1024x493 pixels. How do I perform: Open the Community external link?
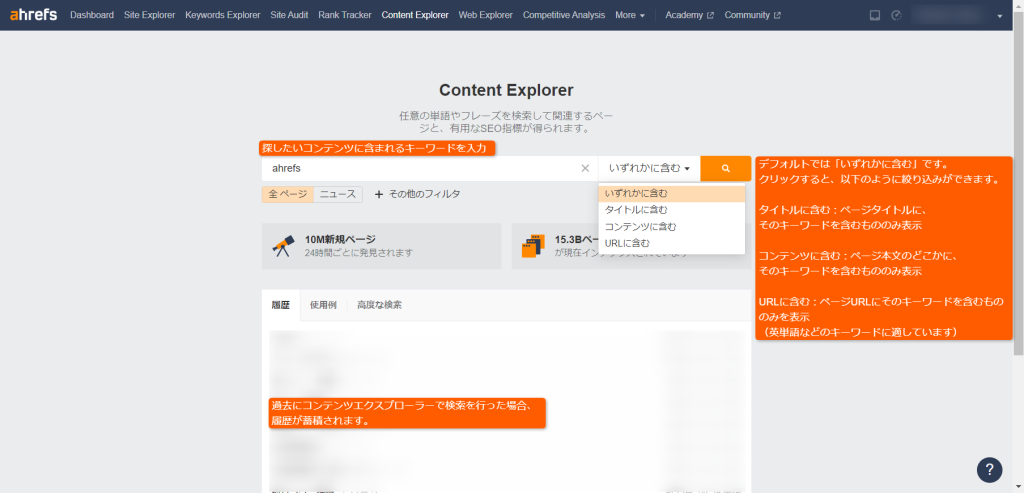click(x=752, y=15)
